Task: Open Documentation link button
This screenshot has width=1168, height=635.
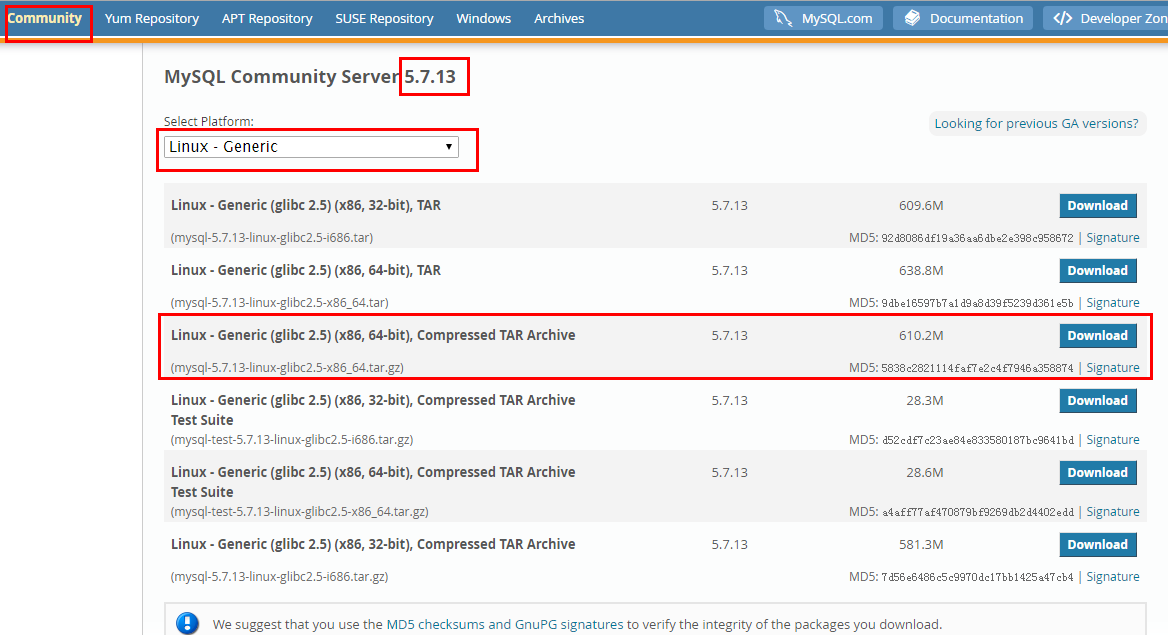Action: click(x=962, y=18)
